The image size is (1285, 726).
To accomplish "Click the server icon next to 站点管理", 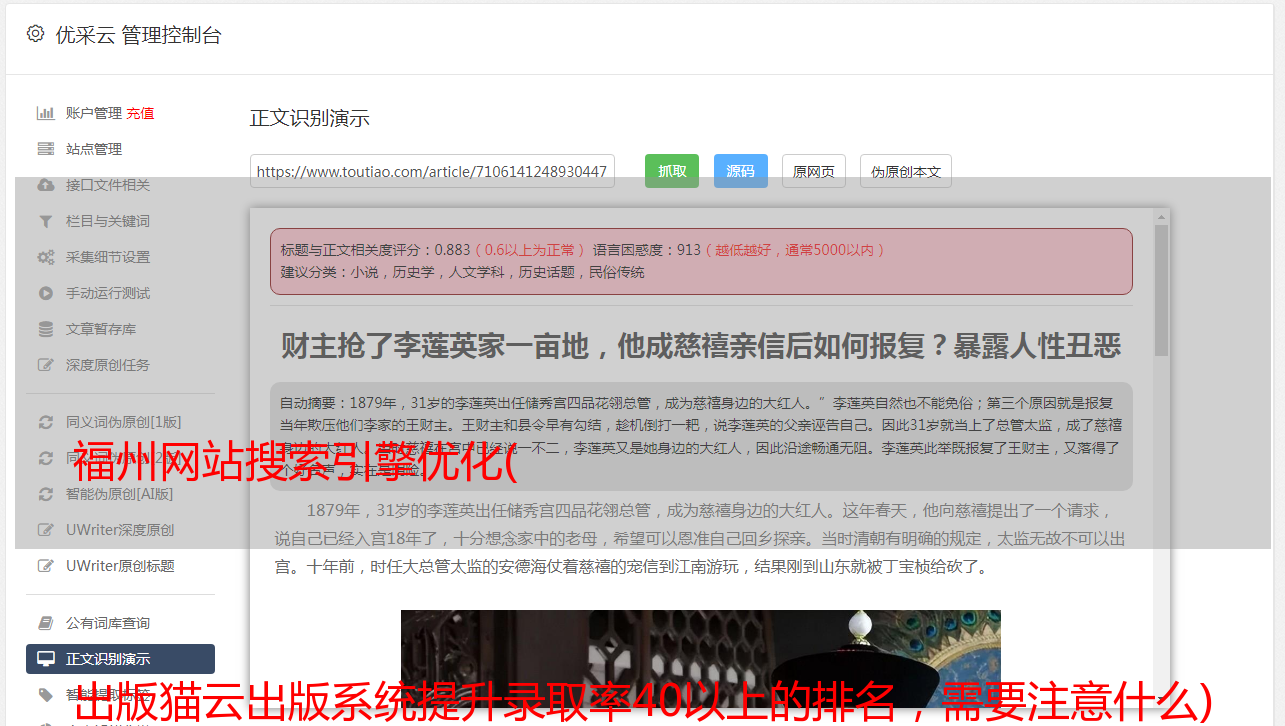I will coord(45,149).
